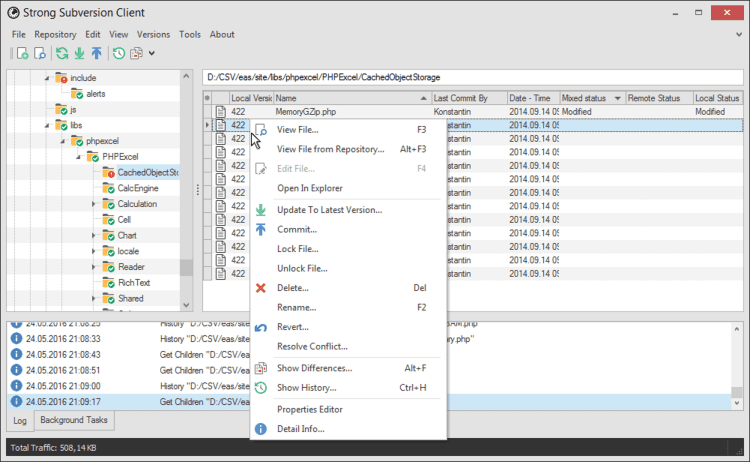750x462 pixels.
Task: Click the Show Differences icon in the toolbar
Action: pos(136,53)
